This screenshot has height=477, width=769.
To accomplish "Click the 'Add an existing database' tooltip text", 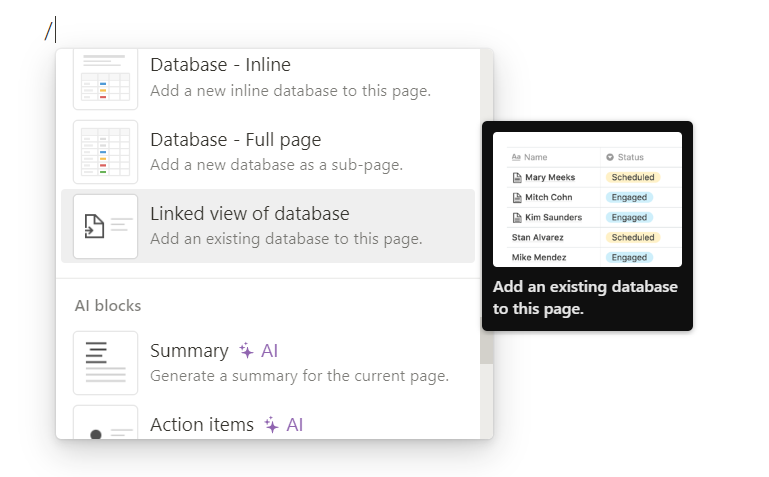I will click(585, 298).
